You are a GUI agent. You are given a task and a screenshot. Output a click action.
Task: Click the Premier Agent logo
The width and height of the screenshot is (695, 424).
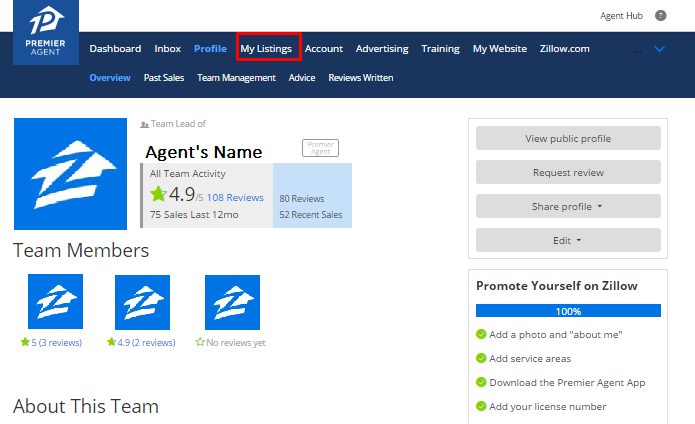tap(46, 32)
